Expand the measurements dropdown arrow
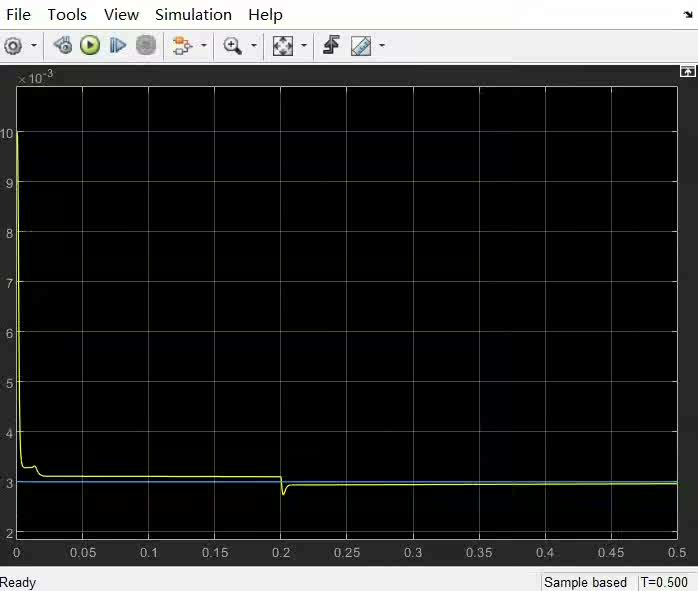 [382, 45]
